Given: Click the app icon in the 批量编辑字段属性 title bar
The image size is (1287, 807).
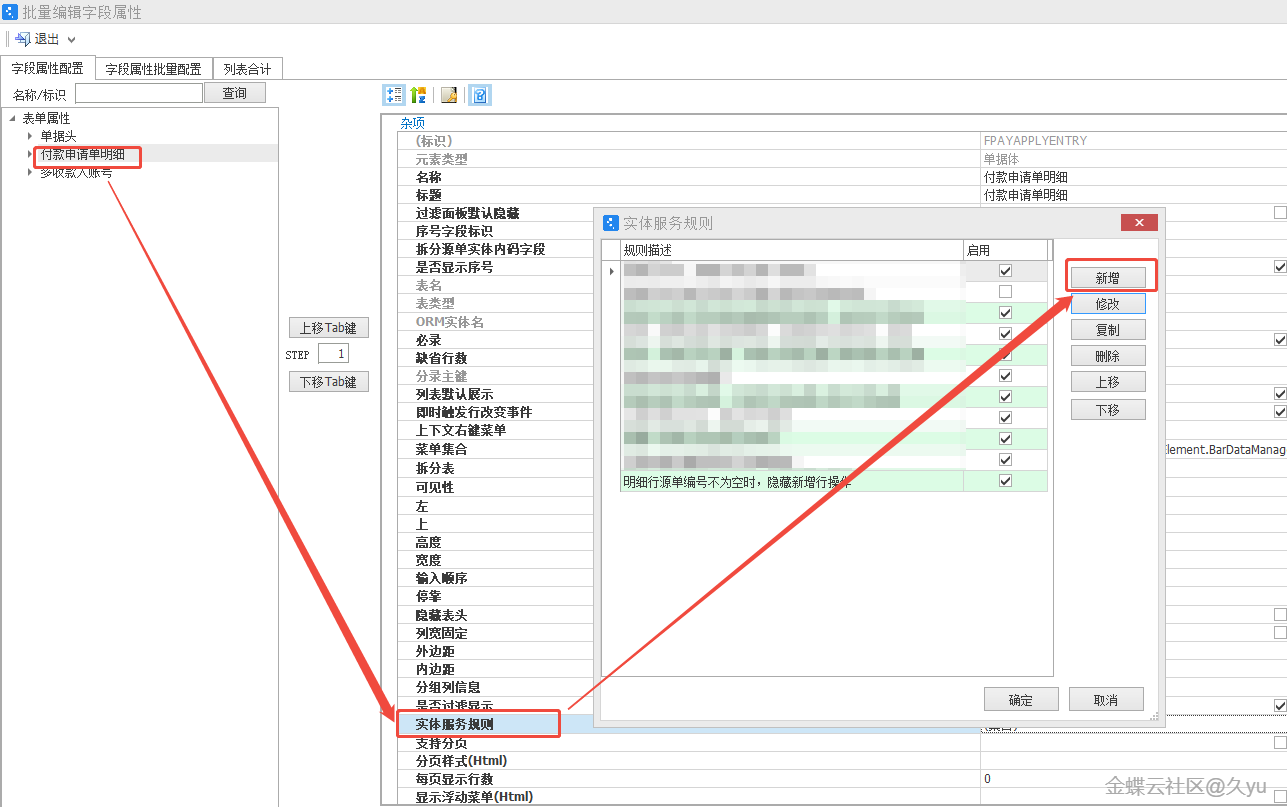Looking at the screenshot, I should tap(10, 12).
